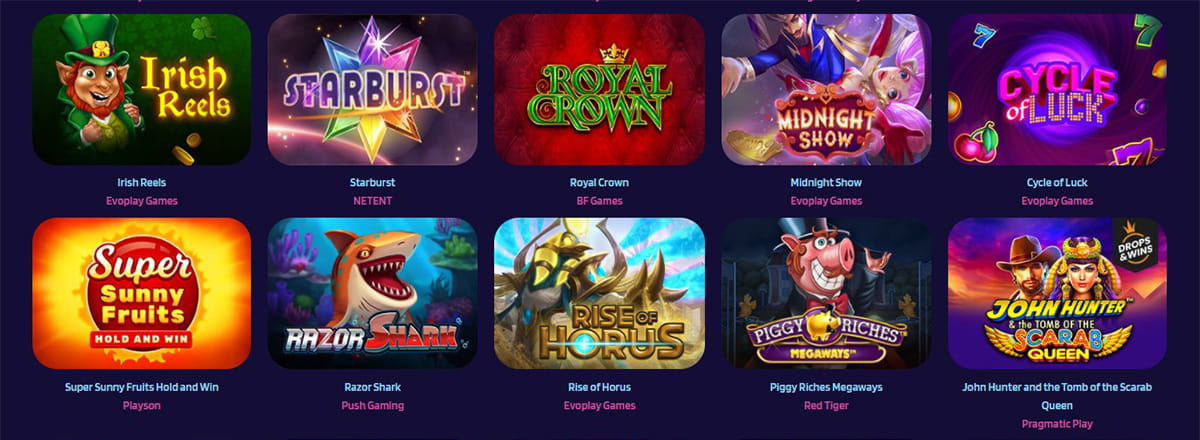Open the Push Gaming provider link
This screenshot has width=1200, height=440.
(372, 405)
